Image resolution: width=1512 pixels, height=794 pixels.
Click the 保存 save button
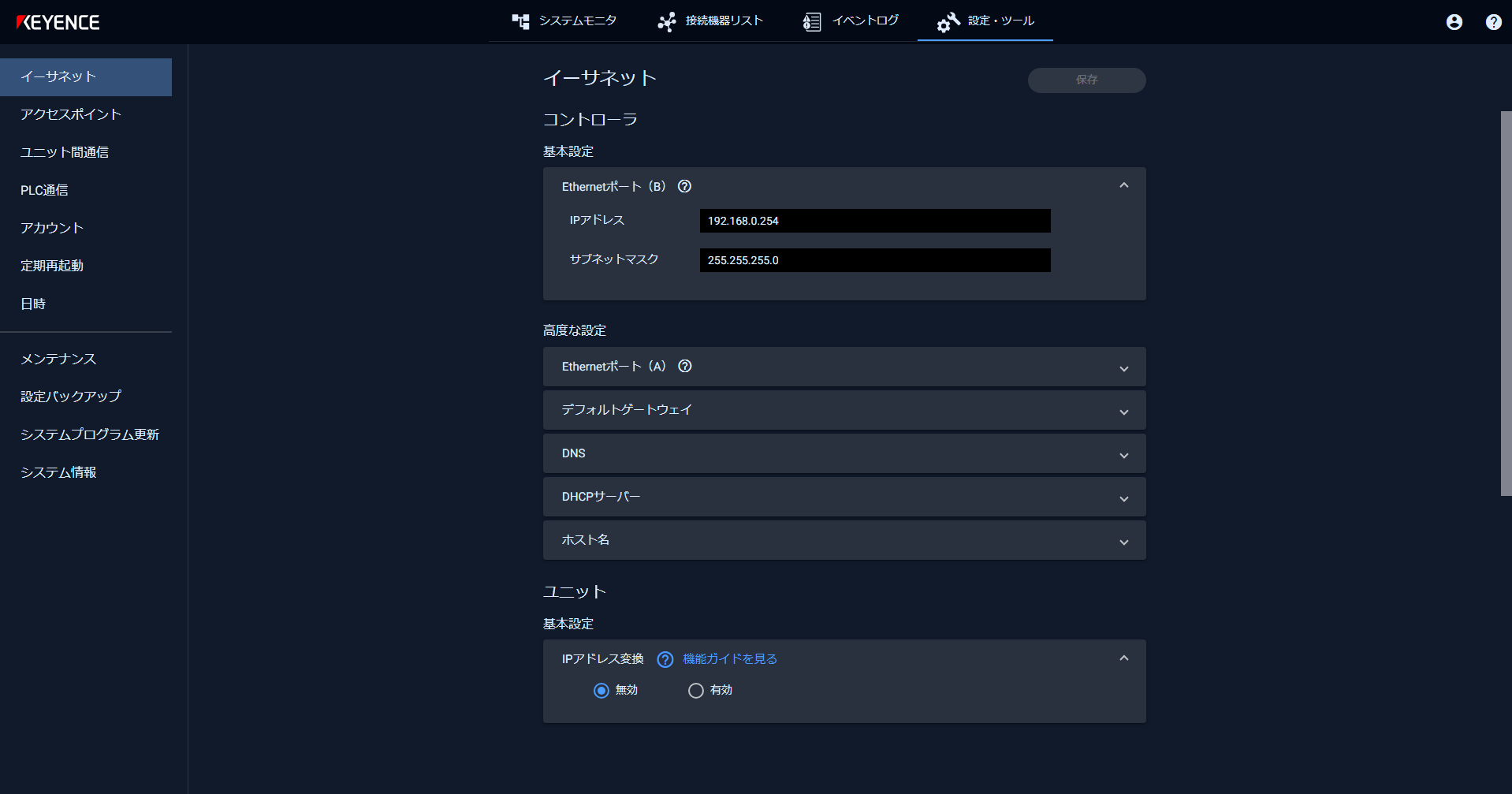coord(1086,80)
